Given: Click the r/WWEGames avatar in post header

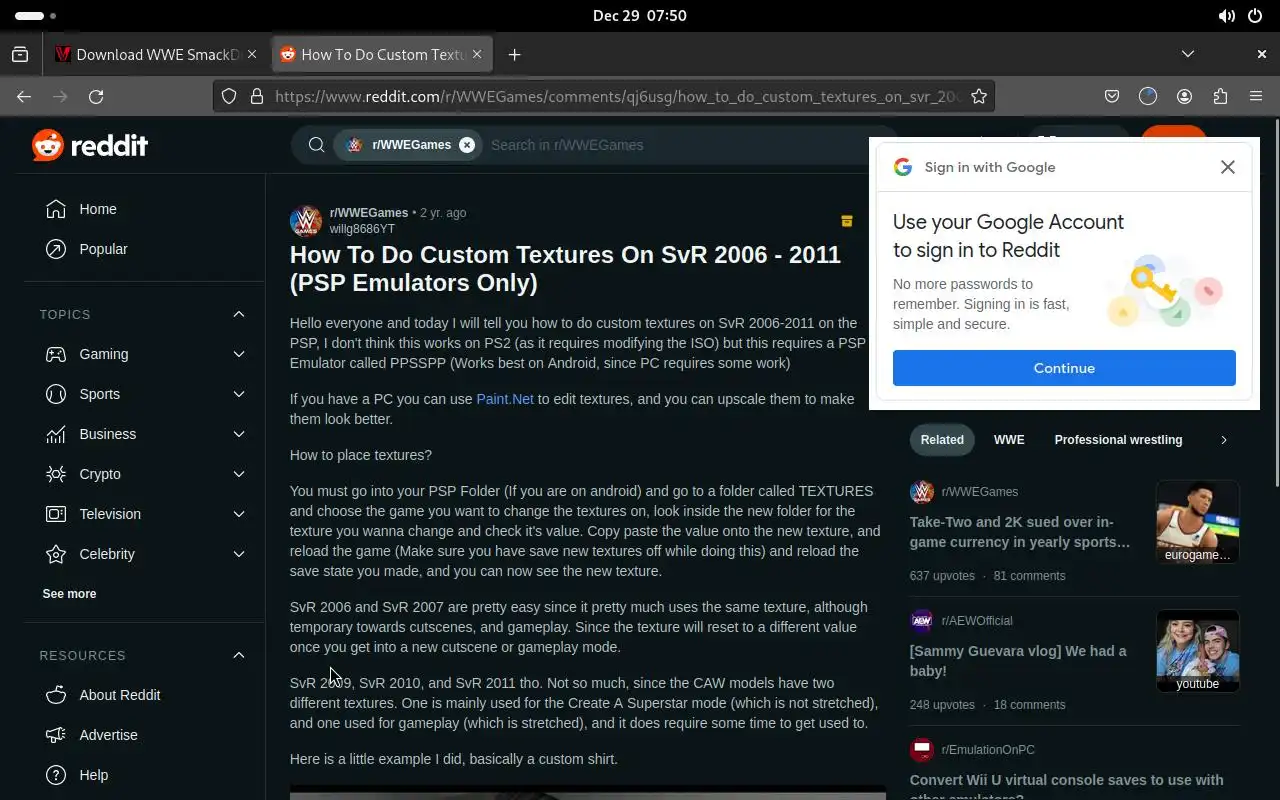Looking at the screenshot, I should click(x=306, y=221).
